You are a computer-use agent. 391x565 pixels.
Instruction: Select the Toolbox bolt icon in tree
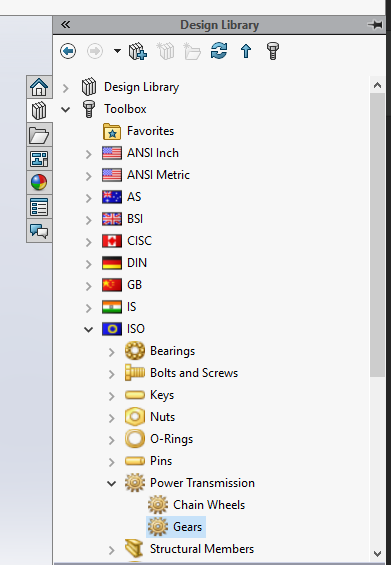89,109
